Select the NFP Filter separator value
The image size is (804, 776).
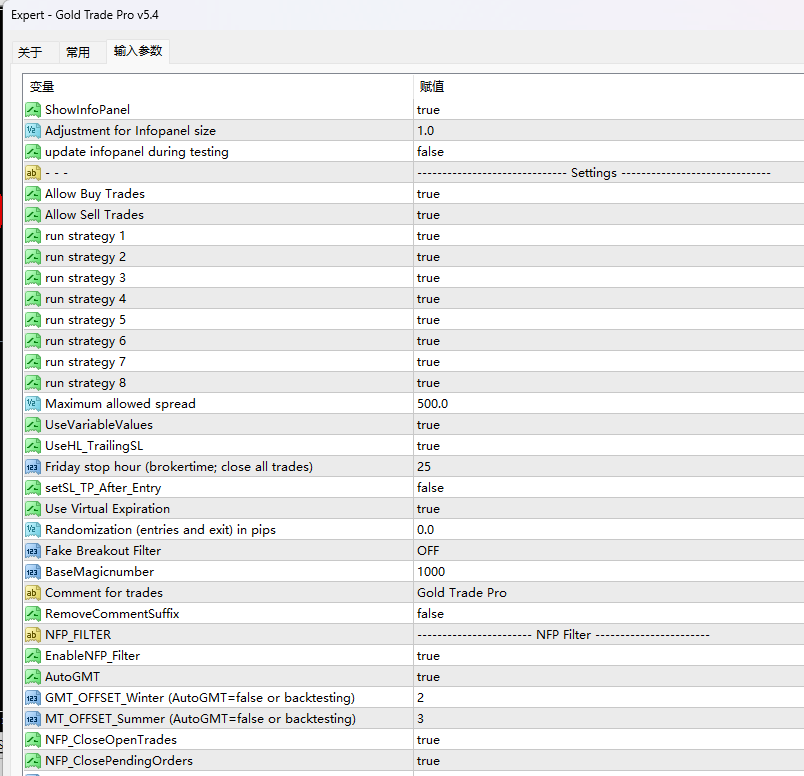pos(564,635)
